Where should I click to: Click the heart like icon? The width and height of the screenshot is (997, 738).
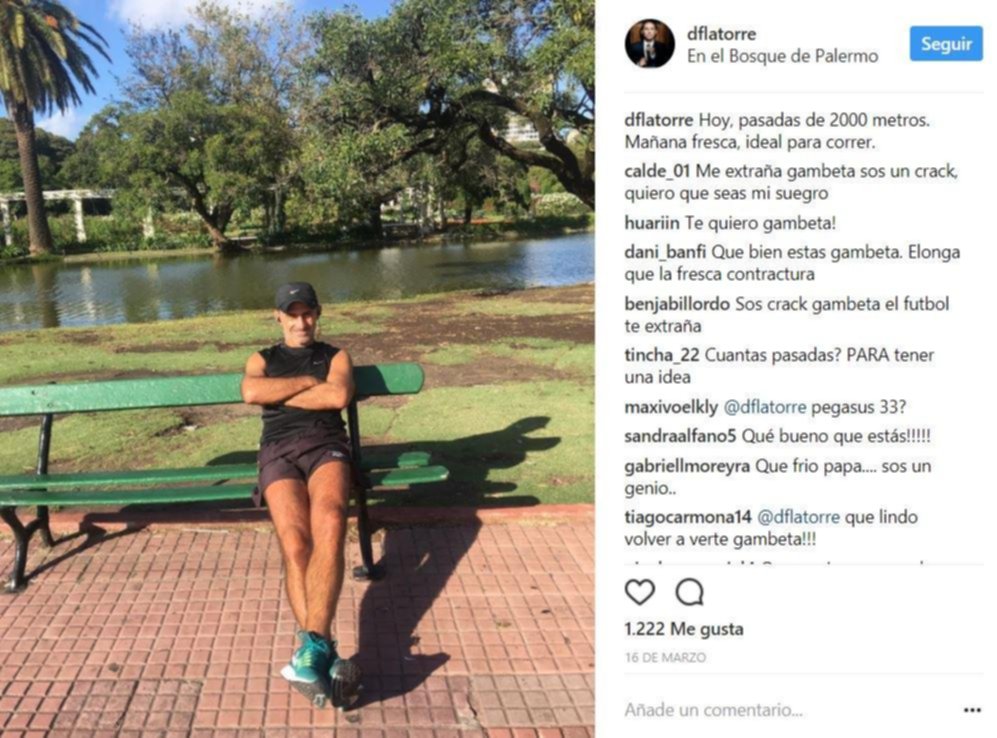click(640, 592)
